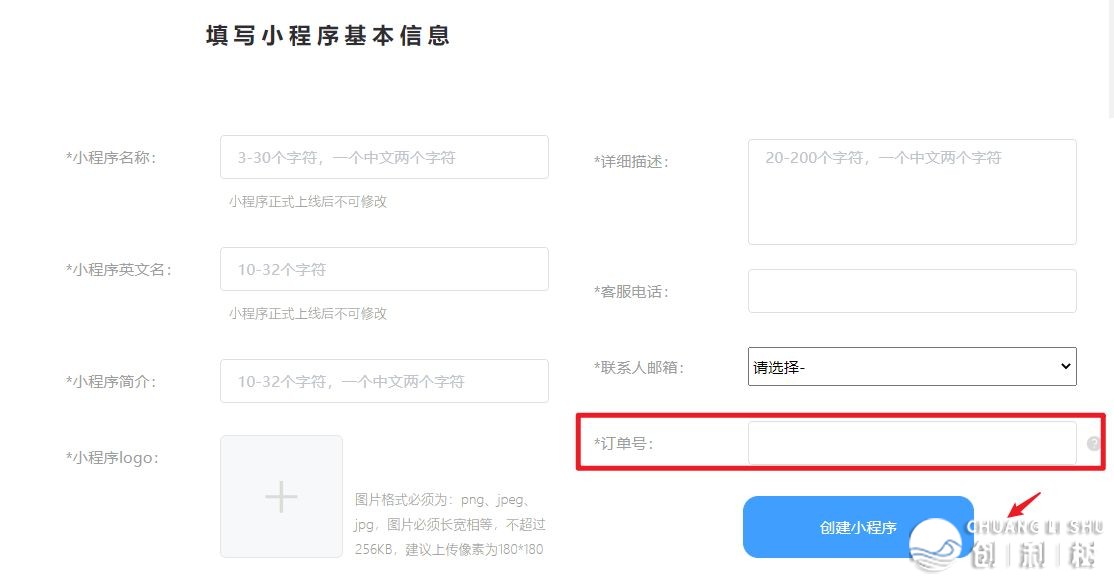Select the 小程序简介 input field
Image resolution: width=1114 pixels, height=580 pixels.
(384, 381)
